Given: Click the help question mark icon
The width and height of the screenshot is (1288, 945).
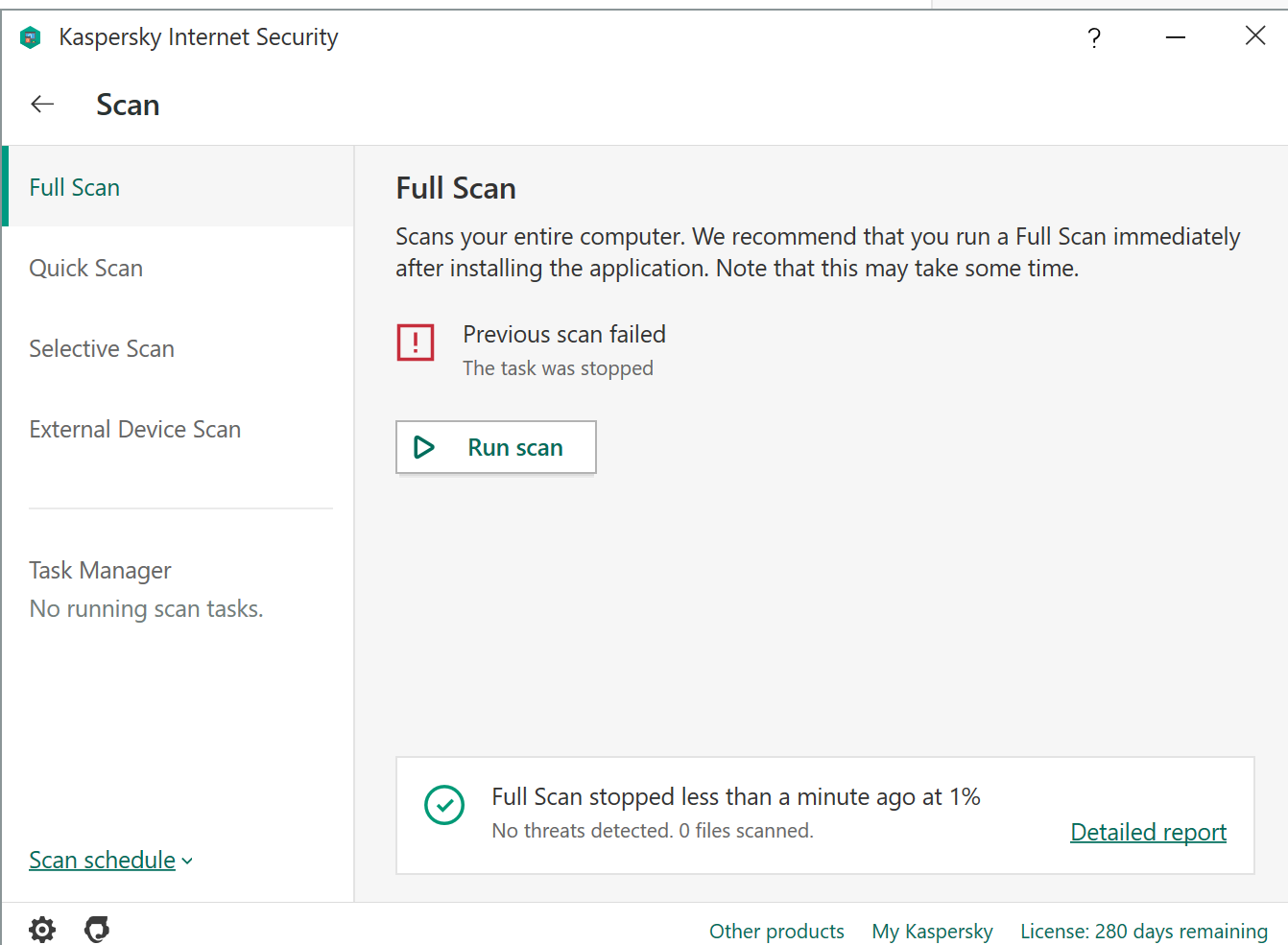Looking at the screenshot, I should [1094, 37].
